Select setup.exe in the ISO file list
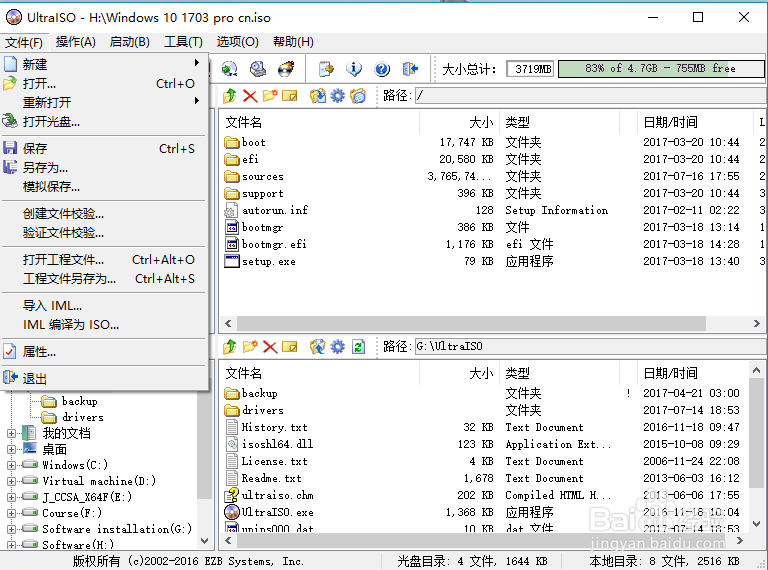This screenshot has width=768, height=570. [260, 261]
